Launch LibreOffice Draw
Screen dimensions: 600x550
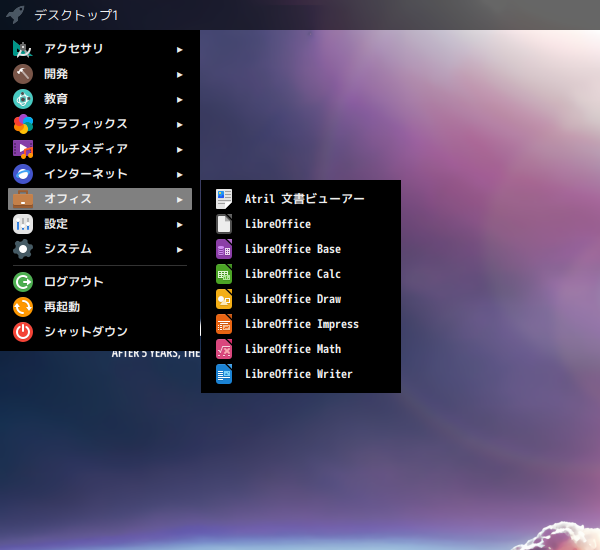pyautogui.click(x=301, y=299)
